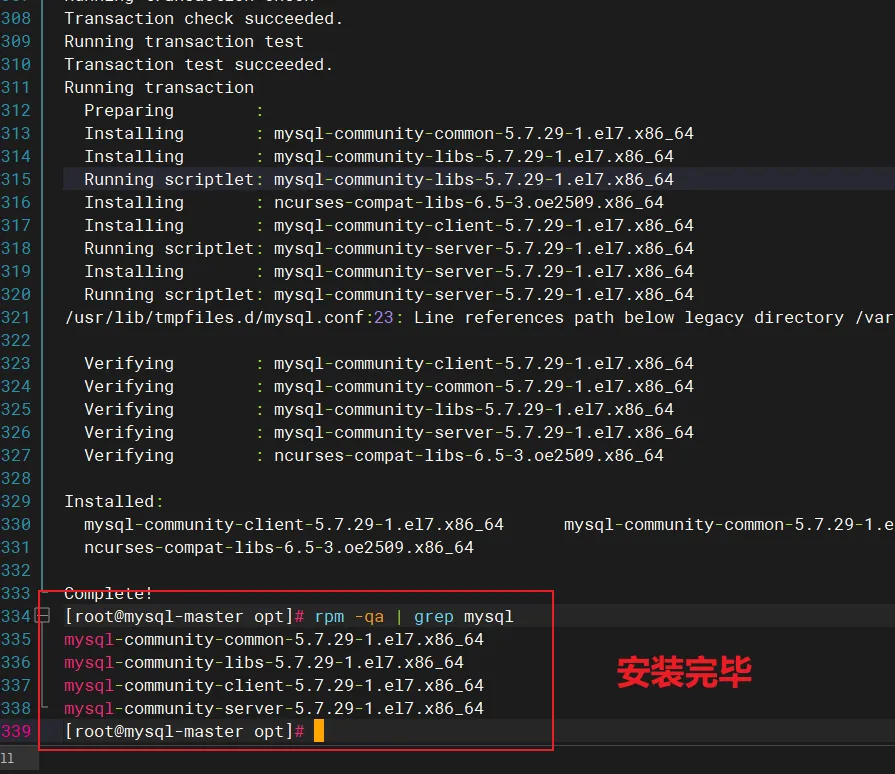Click Running scriptlet mysql-community-server line 318

pos(389,248)
